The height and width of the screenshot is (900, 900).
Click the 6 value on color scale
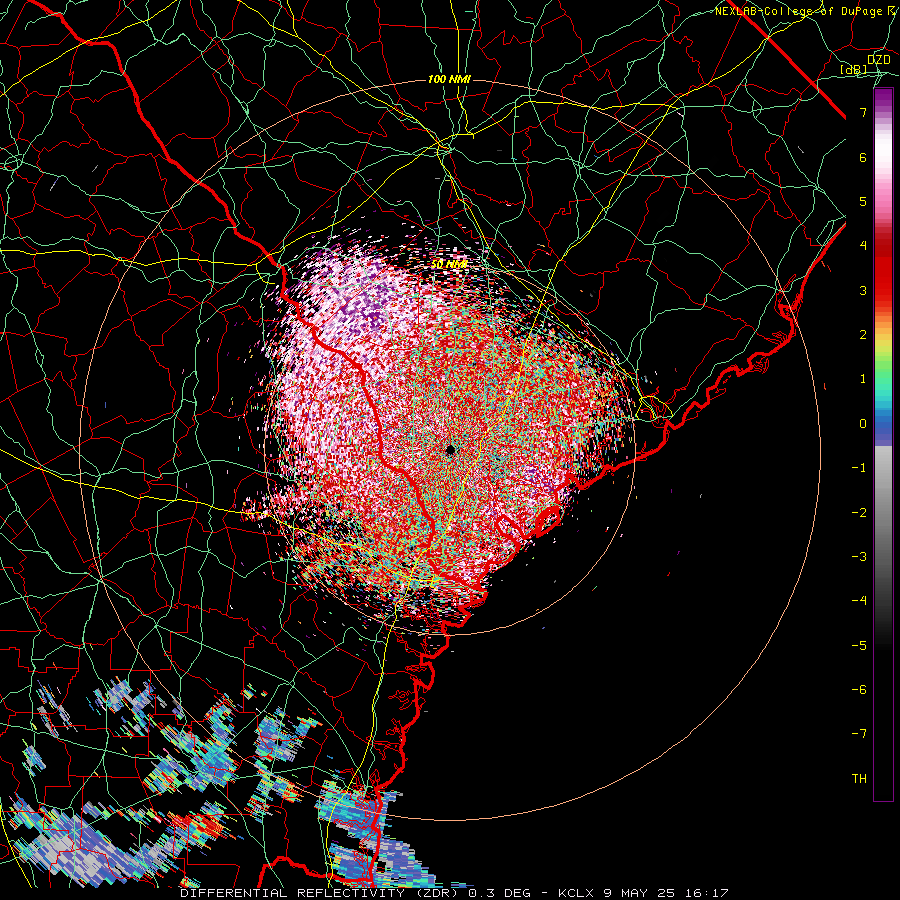[x=863, y=157]
